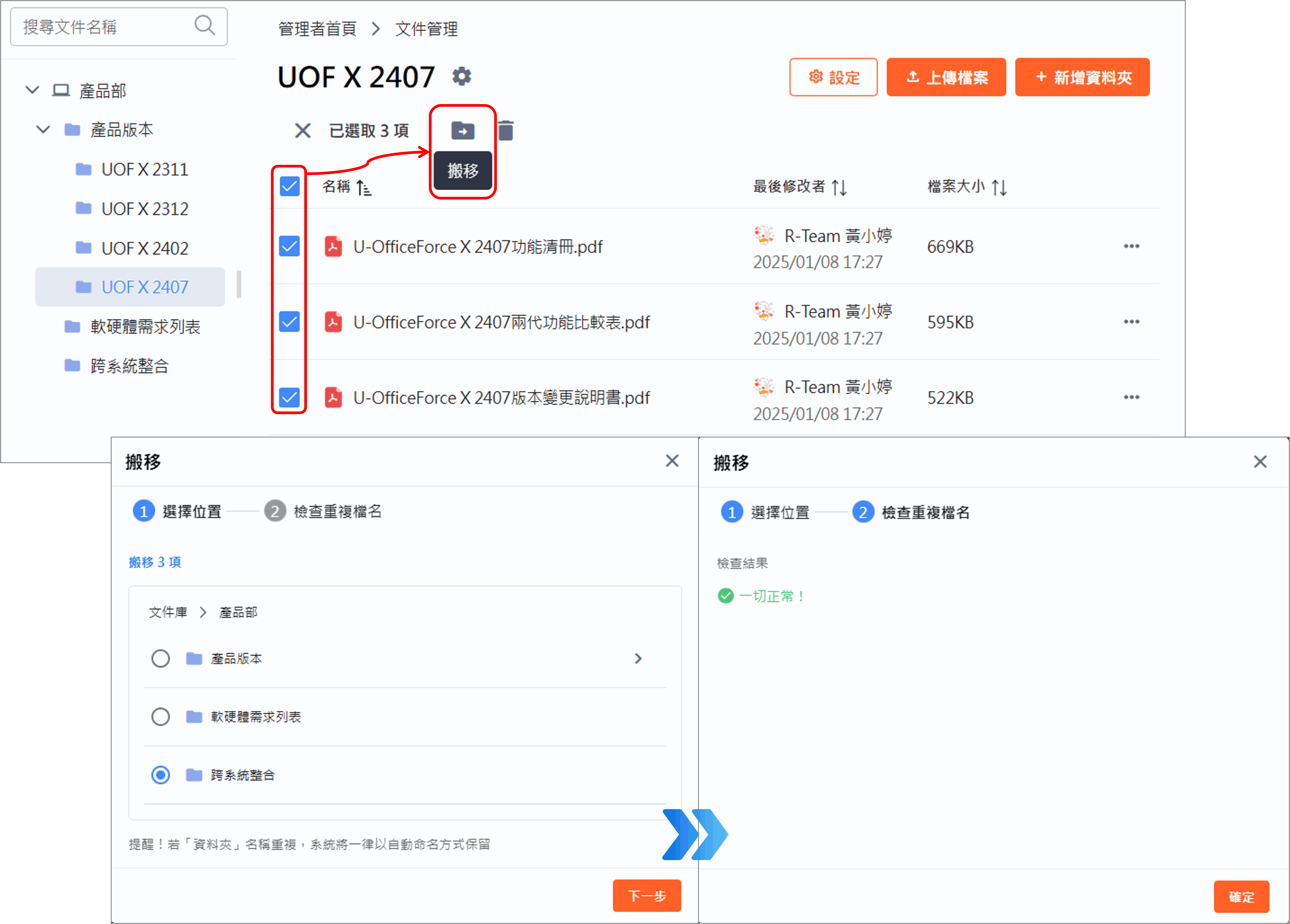Uncheck 2407兩代功能比較表.pdf checkbox
Screen dimensions: 1290x924
pos(289,322)
